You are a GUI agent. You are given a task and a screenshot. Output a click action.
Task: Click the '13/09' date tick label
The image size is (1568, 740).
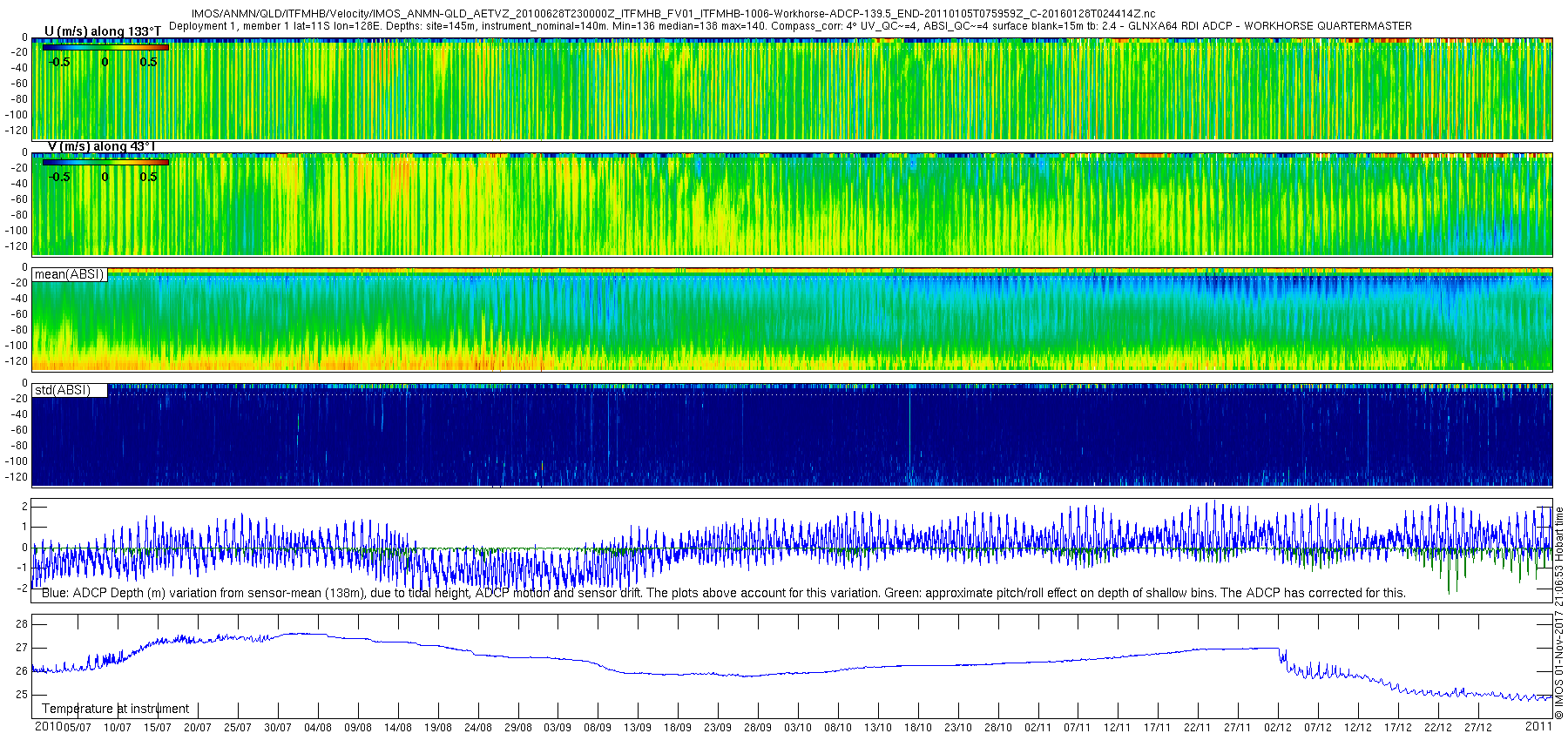(x=638, y=728)
